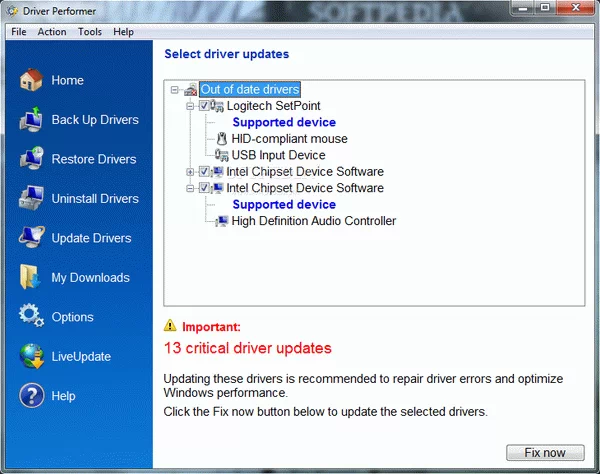Click the LiveUpdate globe icon
This screenshot has width=600, height=474.
[x=31, y=356]
